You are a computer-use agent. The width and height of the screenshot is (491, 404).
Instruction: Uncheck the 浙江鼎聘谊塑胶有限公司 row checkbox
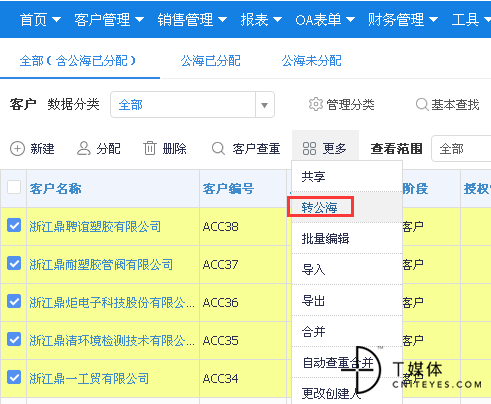point(14,225)
